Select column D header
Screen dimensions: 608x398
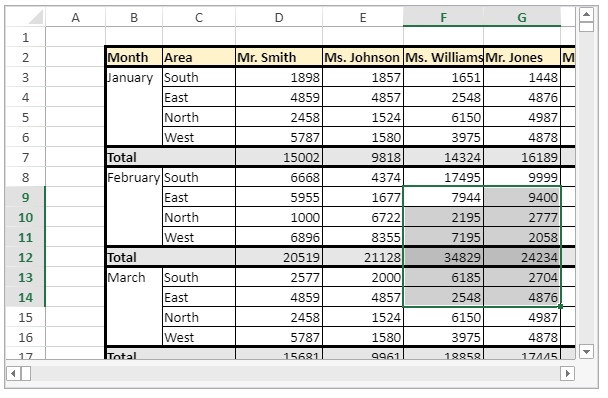279,17
